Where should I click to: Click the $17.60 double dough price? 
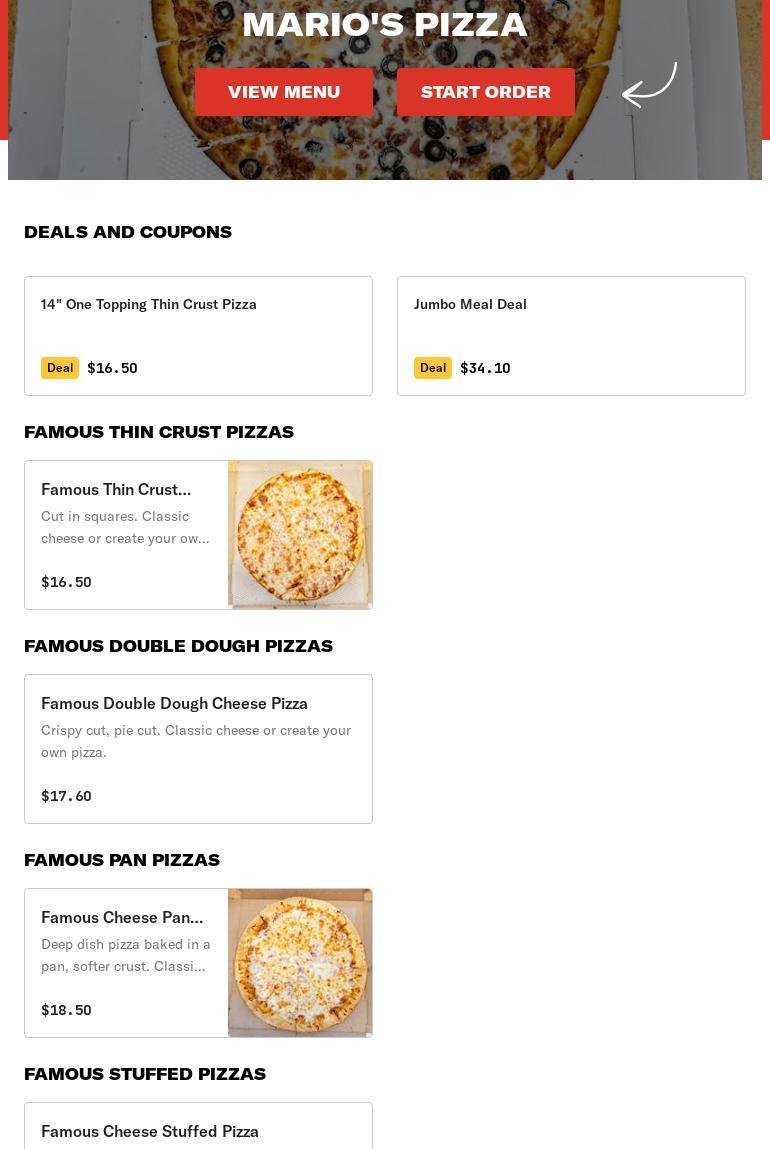(x=66, y=796)
